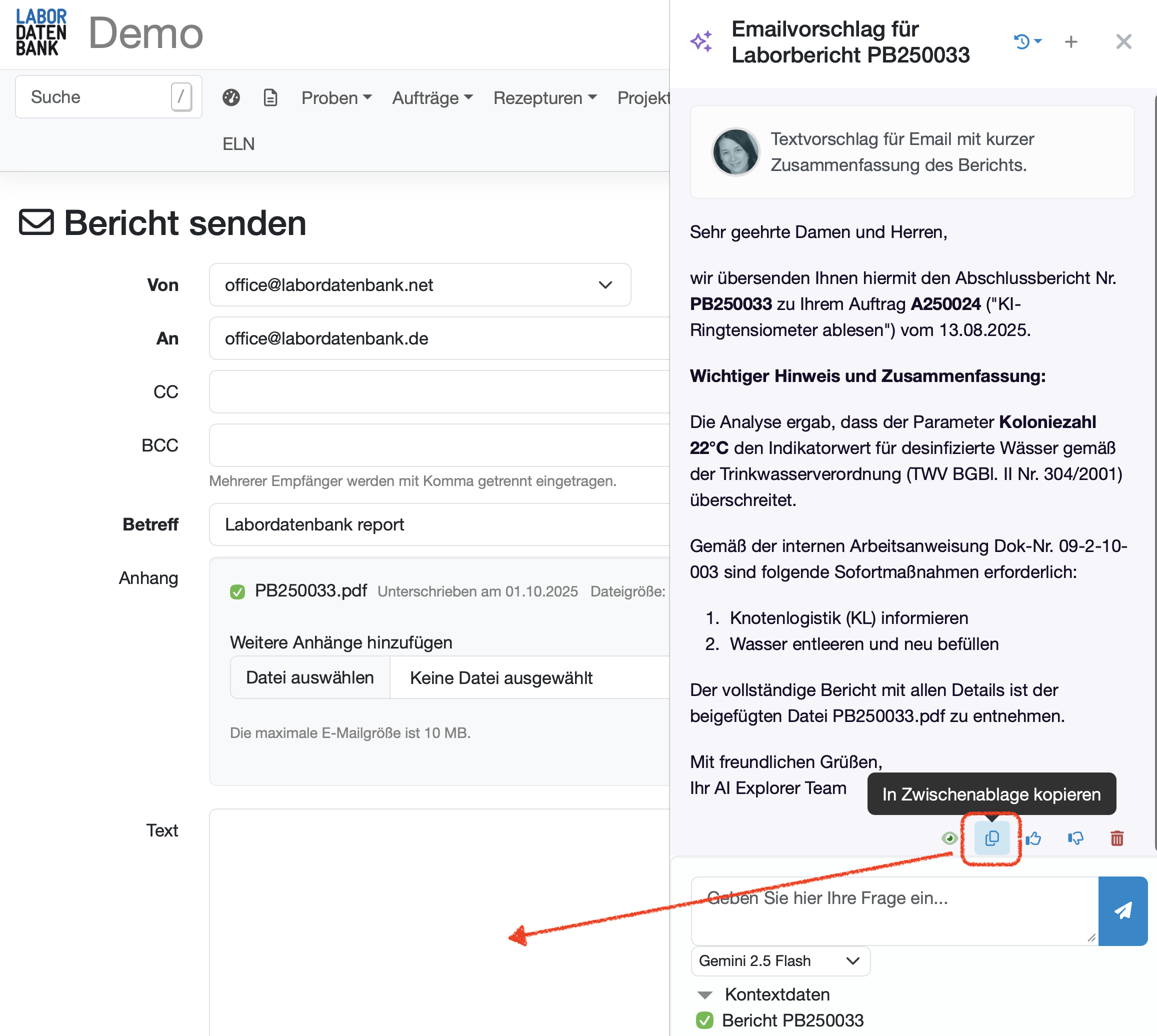
Task: Start new chat with plus icon
Action: 1071,41
